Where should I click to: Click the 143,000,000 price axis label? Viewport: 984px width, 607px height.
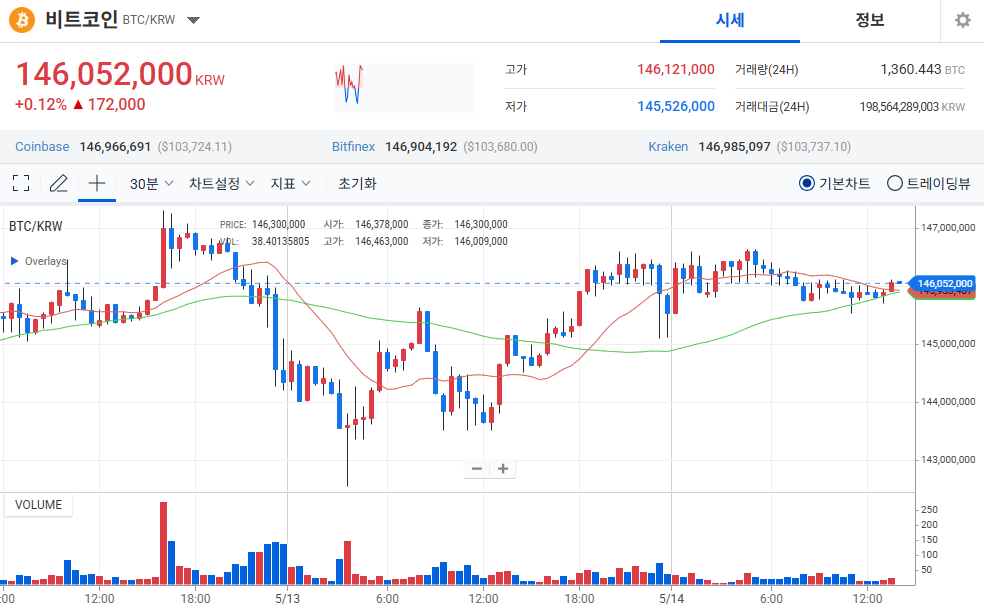(948, 459)
